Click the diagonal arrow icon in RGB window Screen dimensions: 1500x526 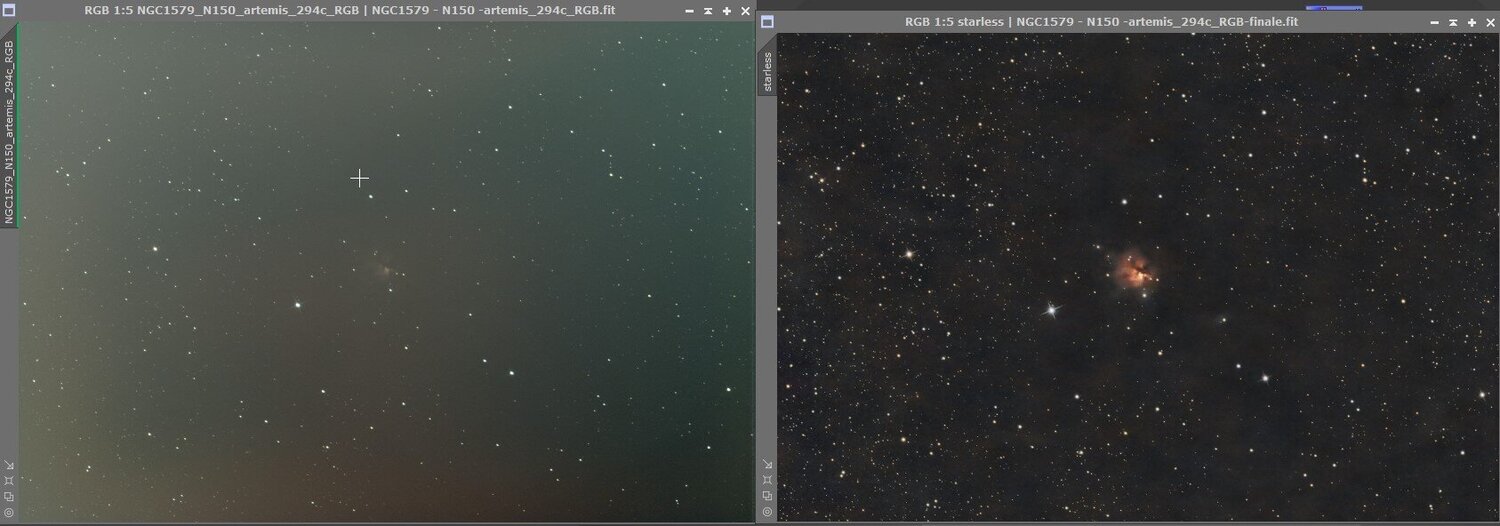click(9, 464)
